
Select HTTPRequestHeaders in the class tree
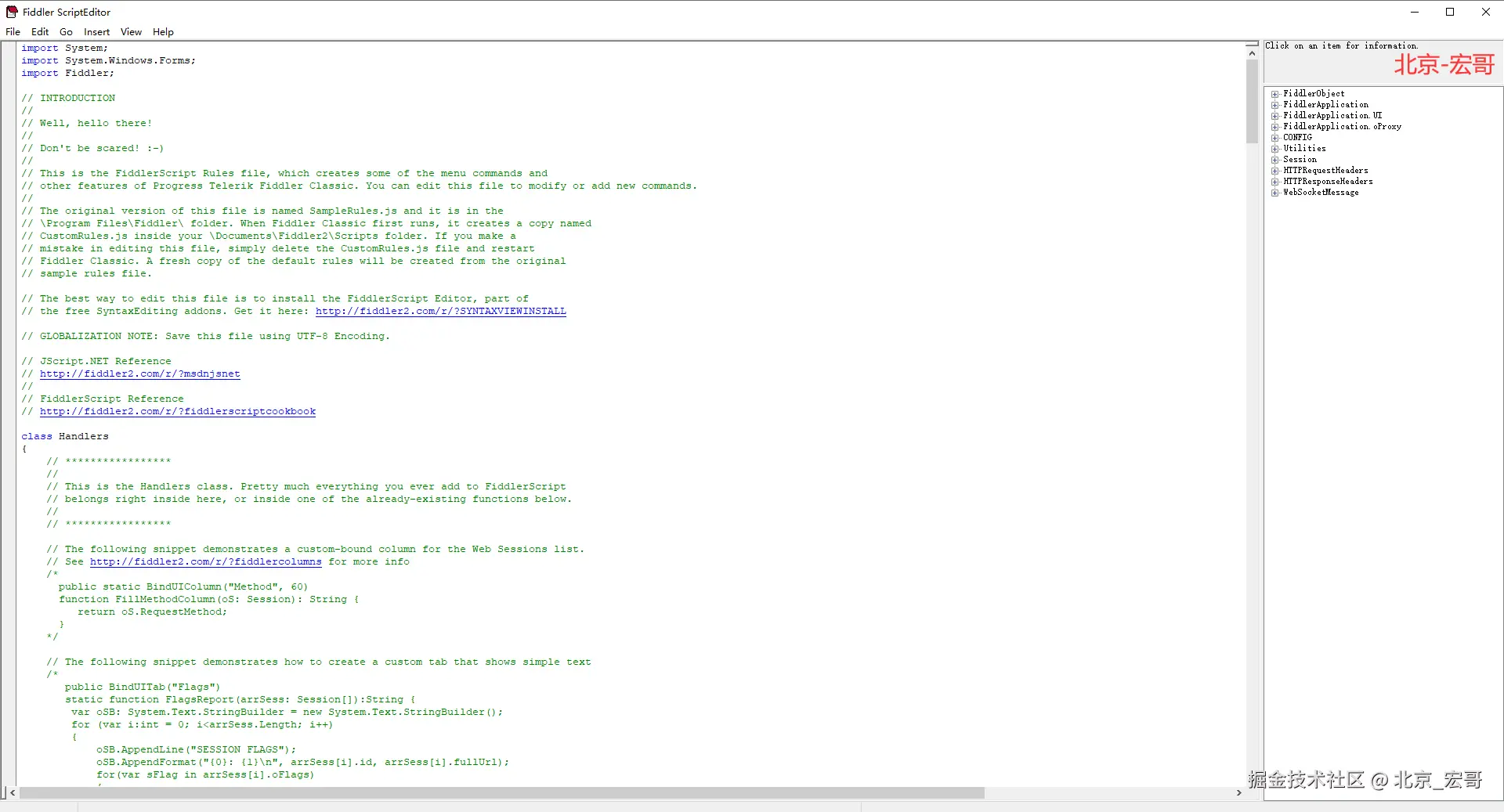coord(1325,171)
